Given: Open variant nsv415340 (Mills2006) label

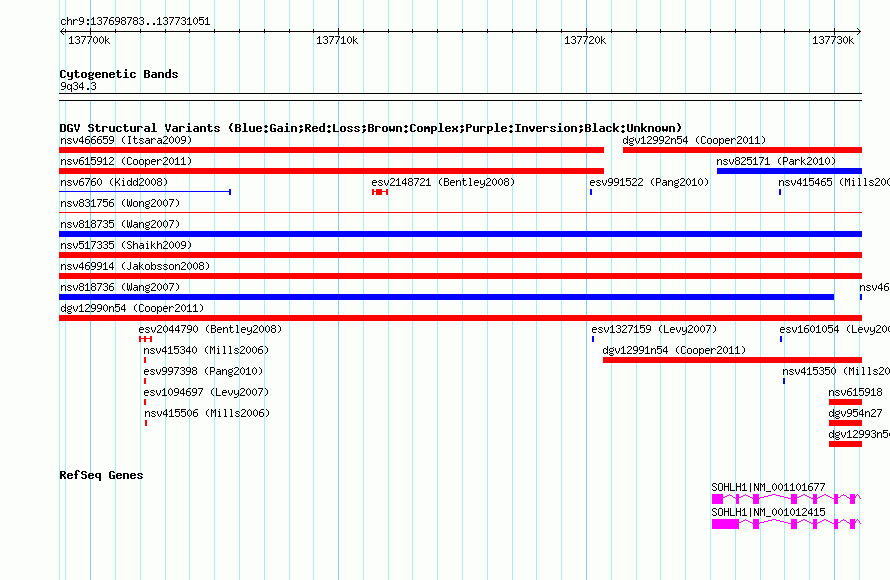Looking at the screenshot, I should coord(206,350).
